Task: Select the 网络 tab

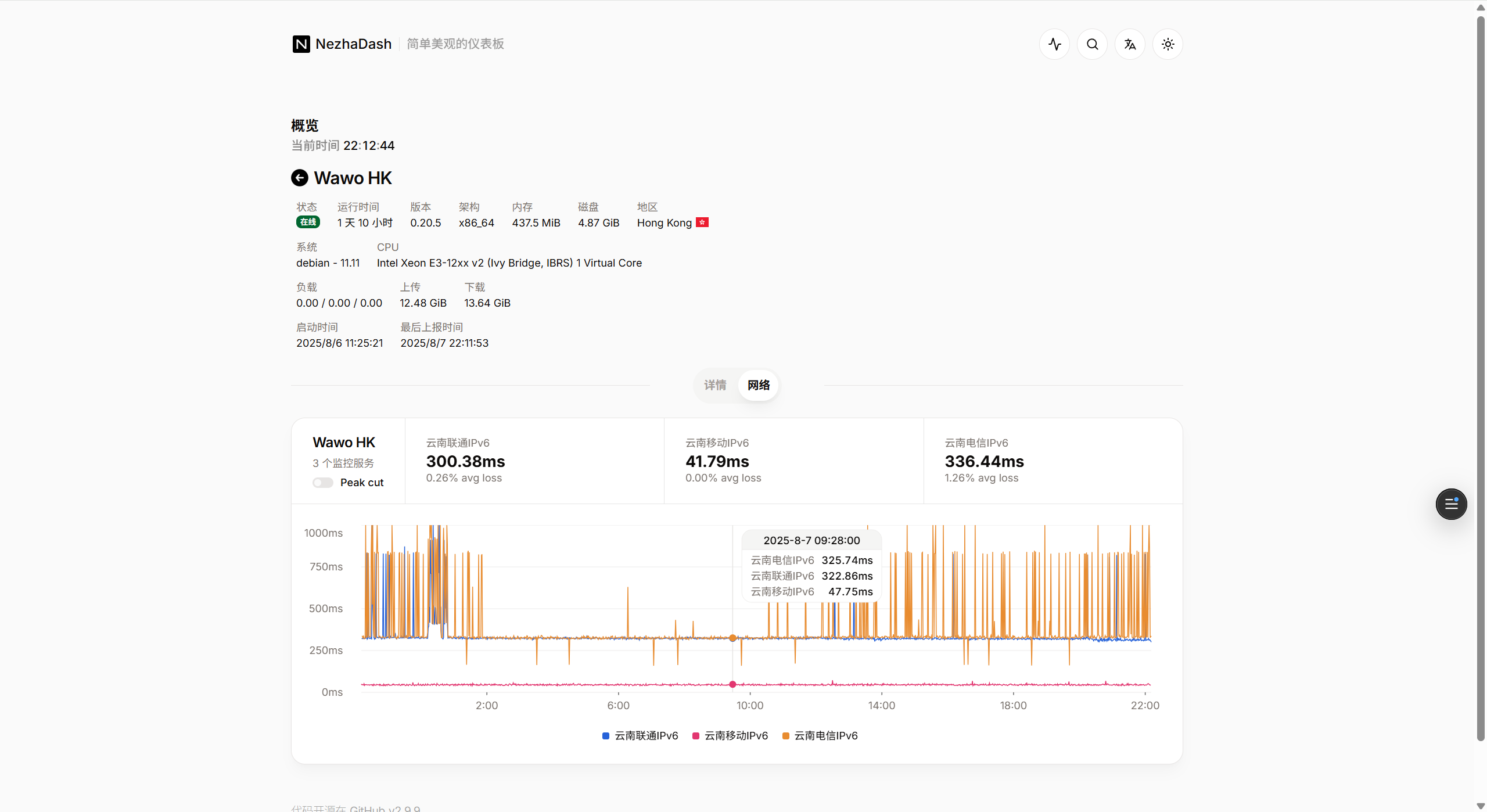Action: point(759,385)
